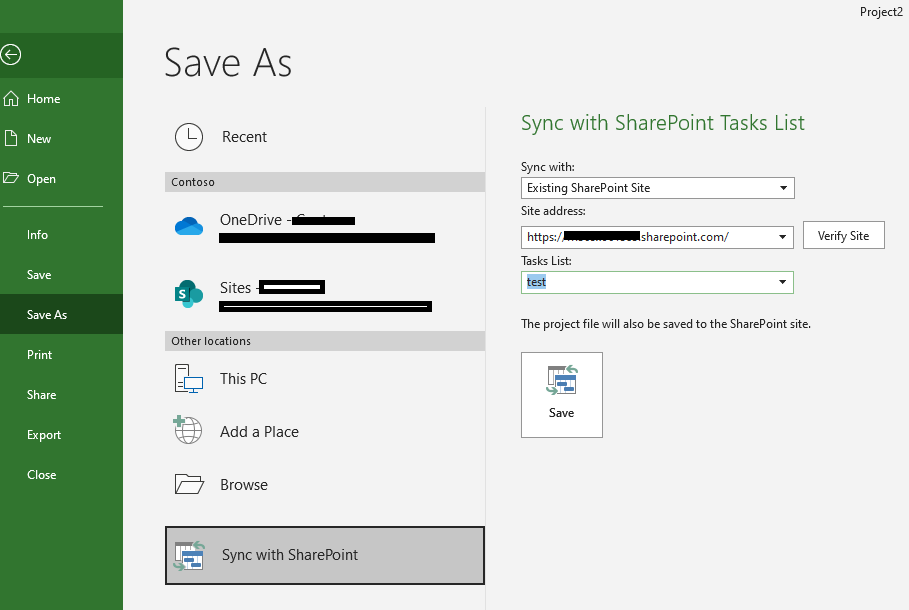
Task: Click the Sync with SharePoint Tasks List heading
Action: click(x=663, y=124)
